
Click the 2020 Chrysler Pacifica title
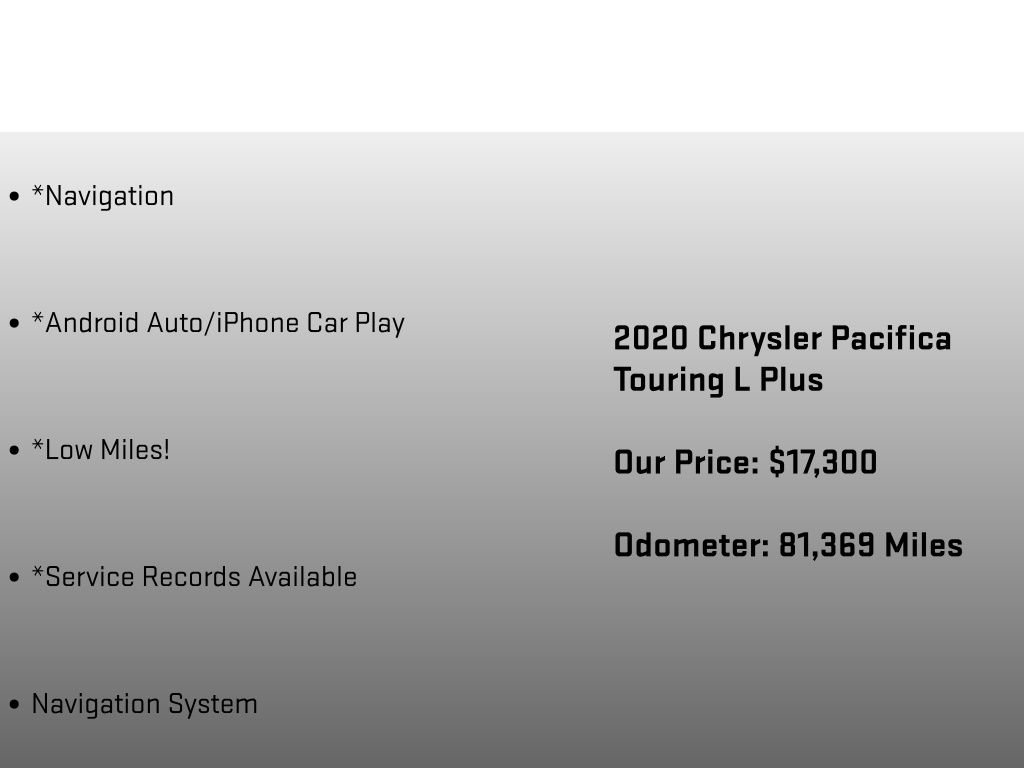pyautogui.click(x=782, y=339)
